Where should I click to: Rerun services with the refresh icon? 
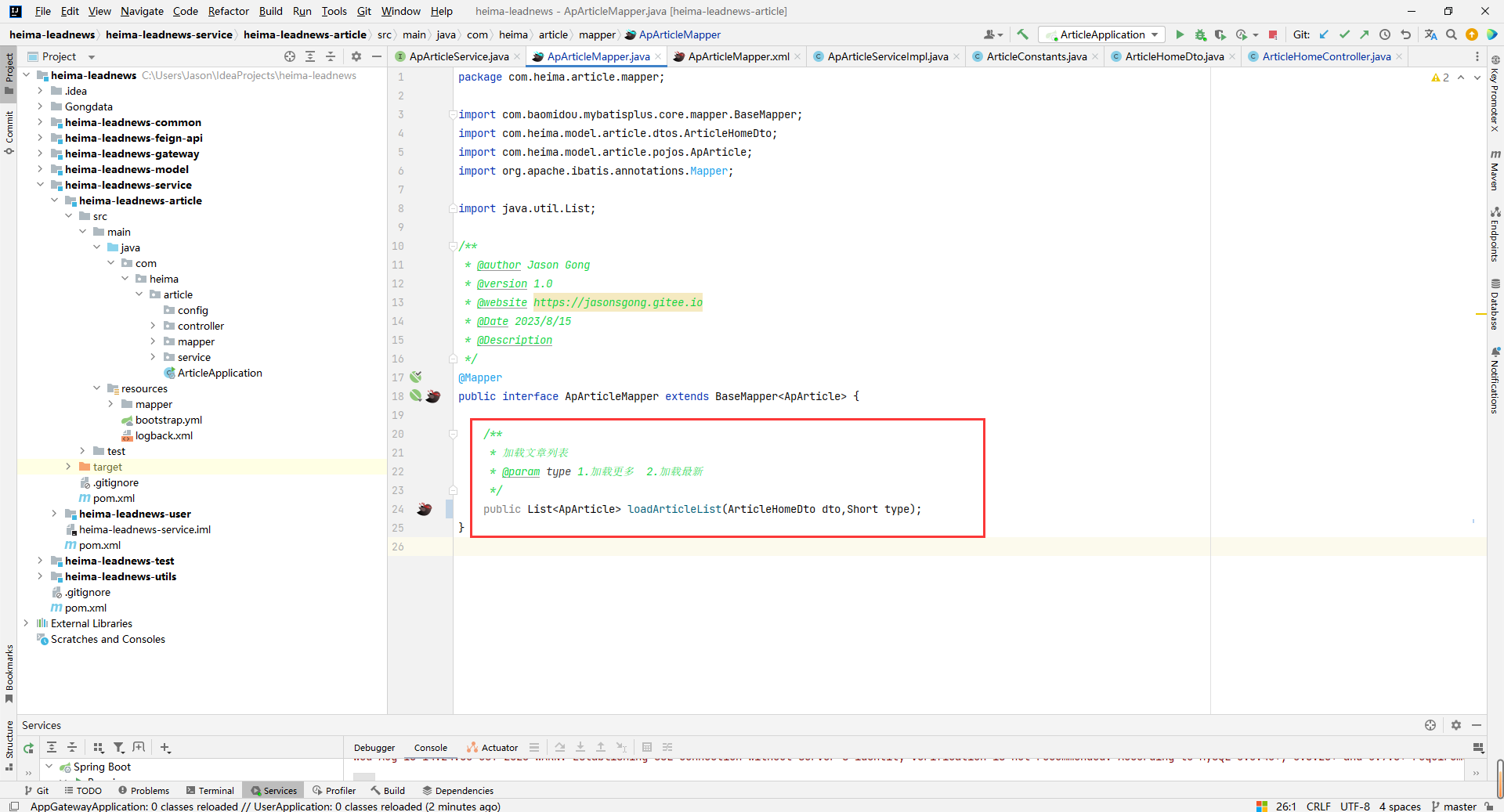pyautogui.click(x=29, y=748)
